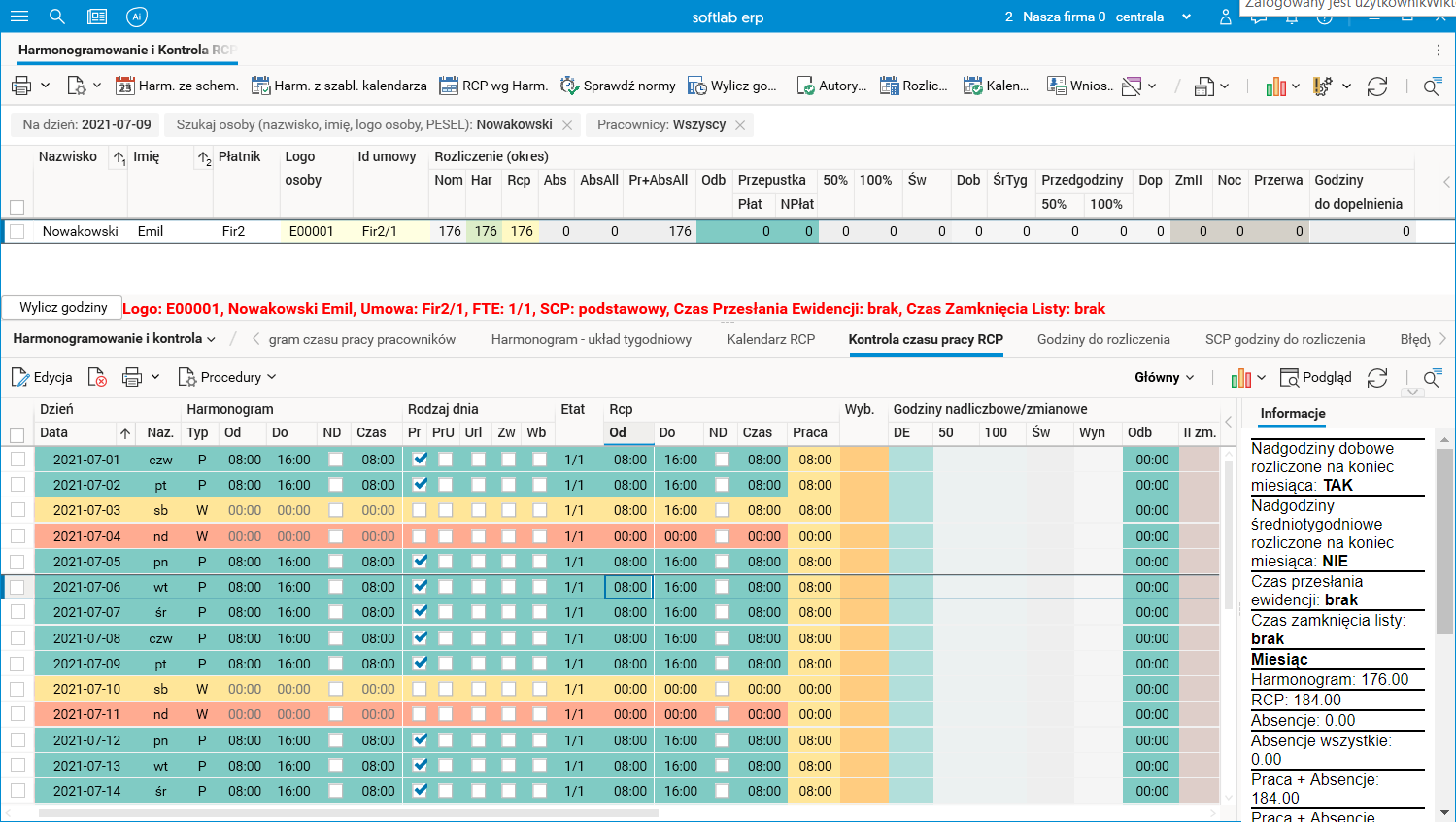Toggle Pr checkbox for 2021-07-01
The width and height of the screenshot is (1456, 822).
coord(420,460)
